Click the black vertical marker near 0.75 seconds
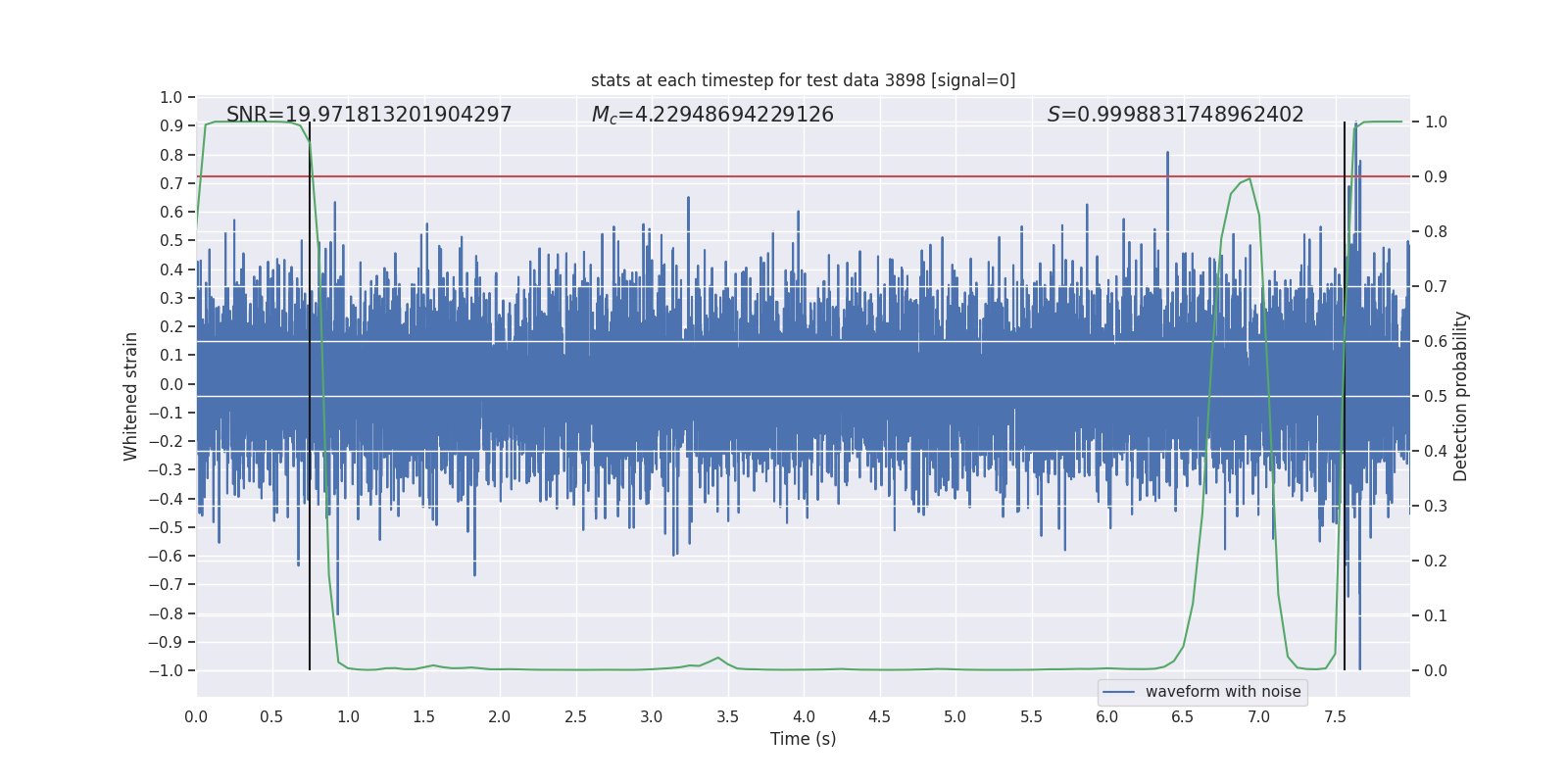 pos(310,396)
